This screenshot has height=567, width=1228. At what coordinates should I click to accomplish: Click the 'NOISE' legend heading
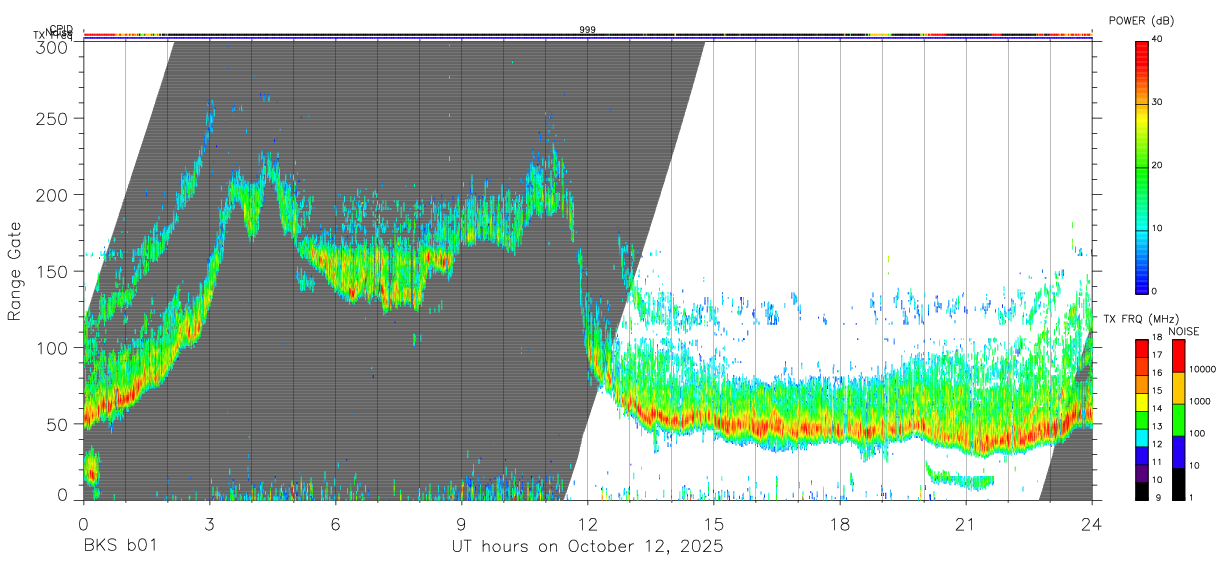1185,331
